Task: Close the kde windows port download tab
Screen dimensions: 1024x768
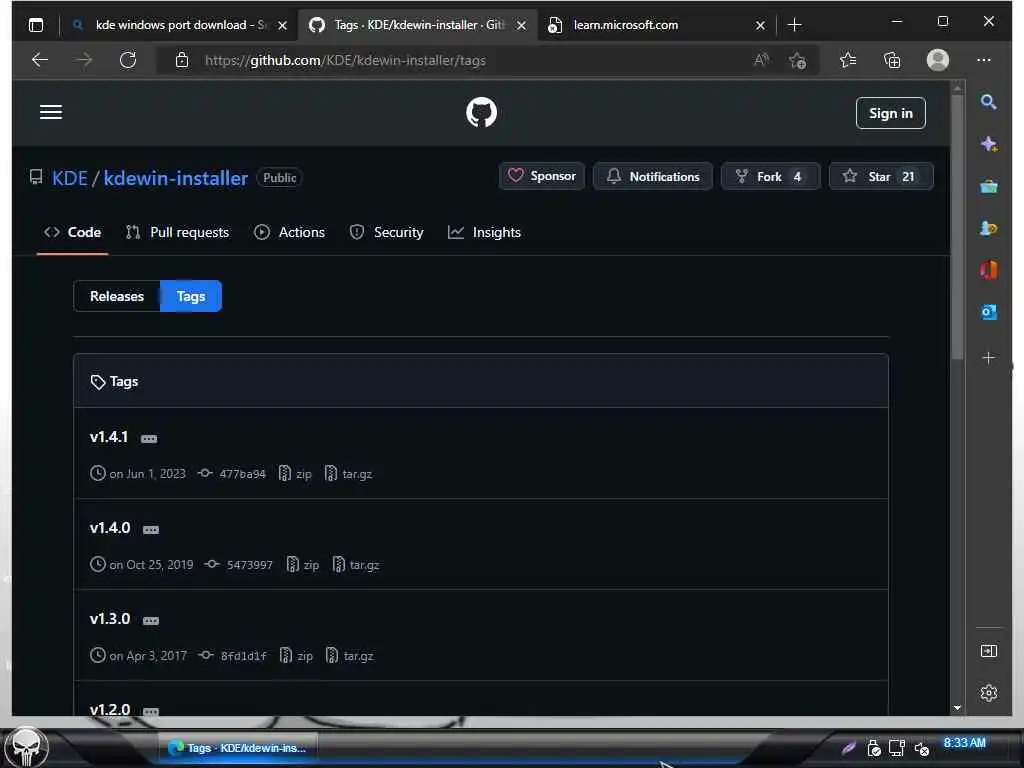Action: [x=282, y=25]
